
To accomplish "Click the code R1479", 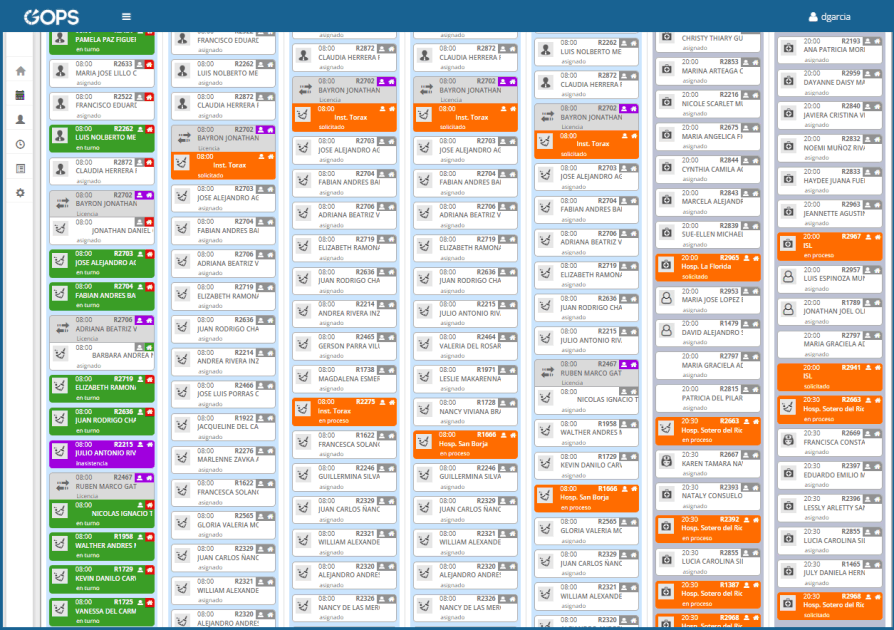I will (x=729, y=323).
